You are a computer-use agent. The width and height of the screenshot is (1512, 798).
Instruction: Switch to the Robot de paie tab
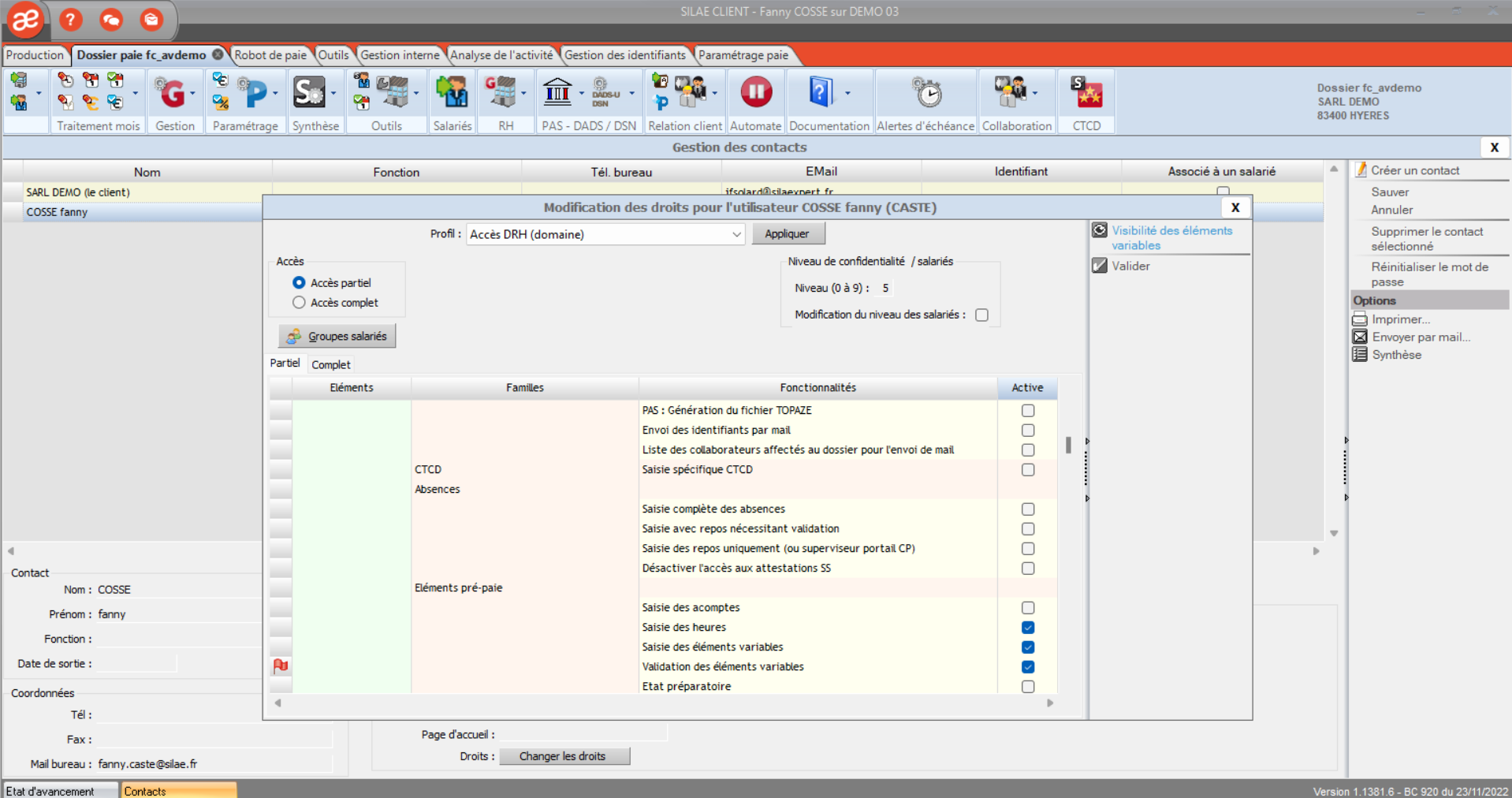pos(270,55)
